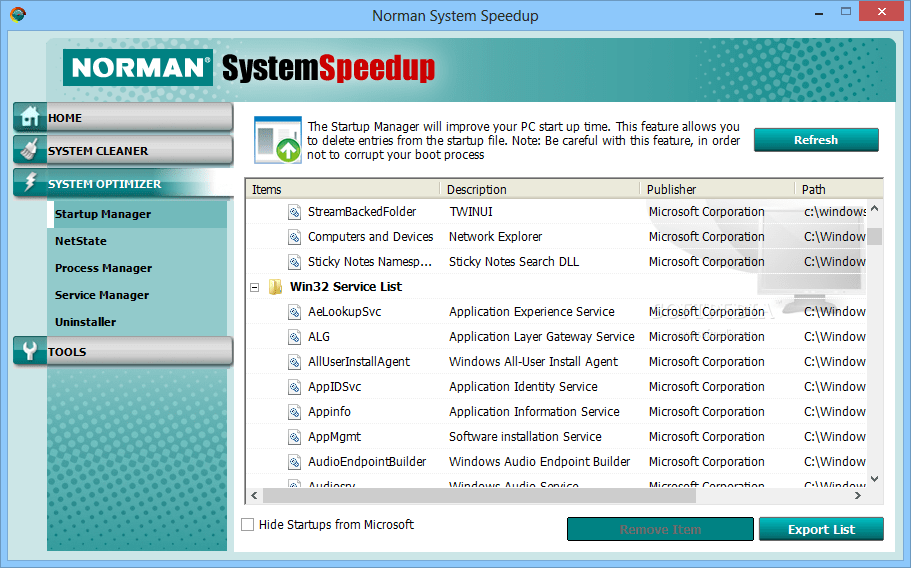This screenshot has height=568, width=911.
Task: Click the horizontal scrollbar right arrow
Action: [858, 495]
